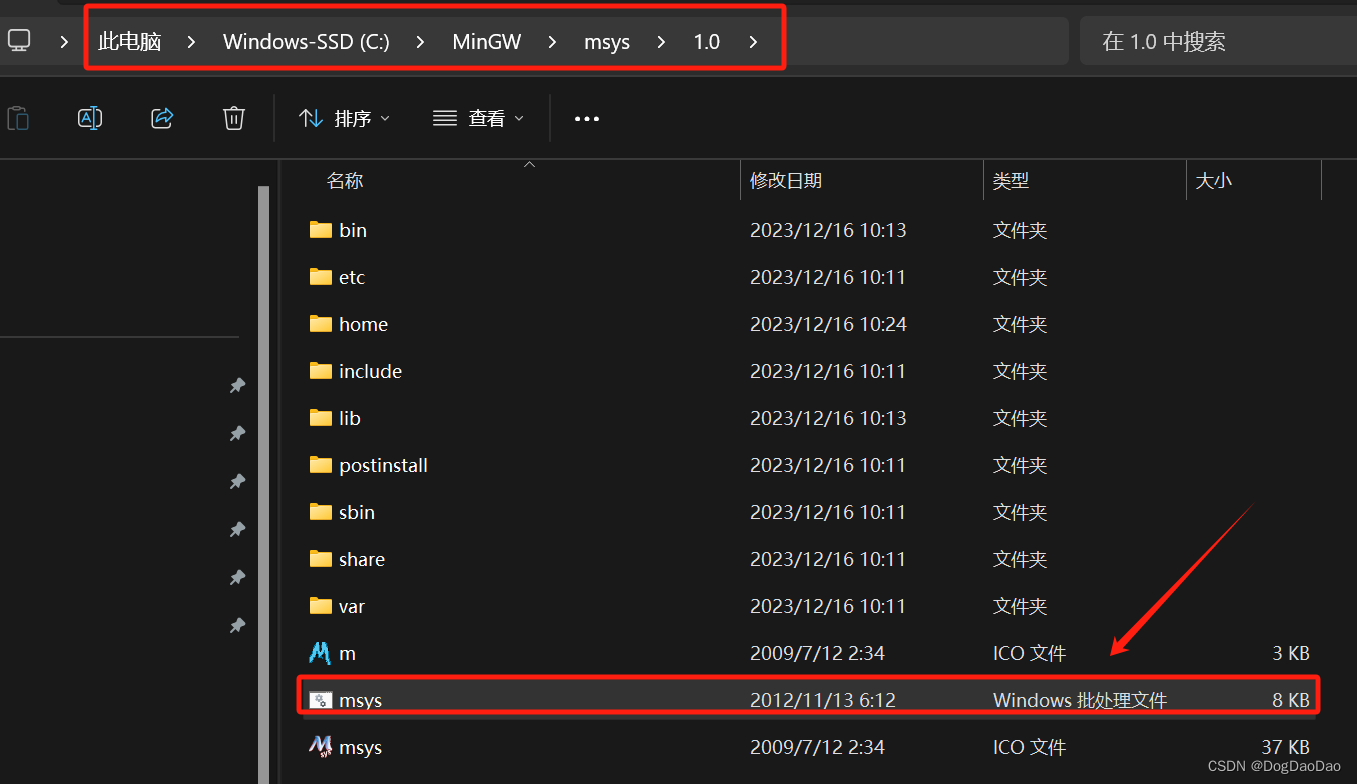The width and height of the screenshot is (1357, 784).
Task: Click date 2023/12/16 10:24 of home
Action: point(828,324)
